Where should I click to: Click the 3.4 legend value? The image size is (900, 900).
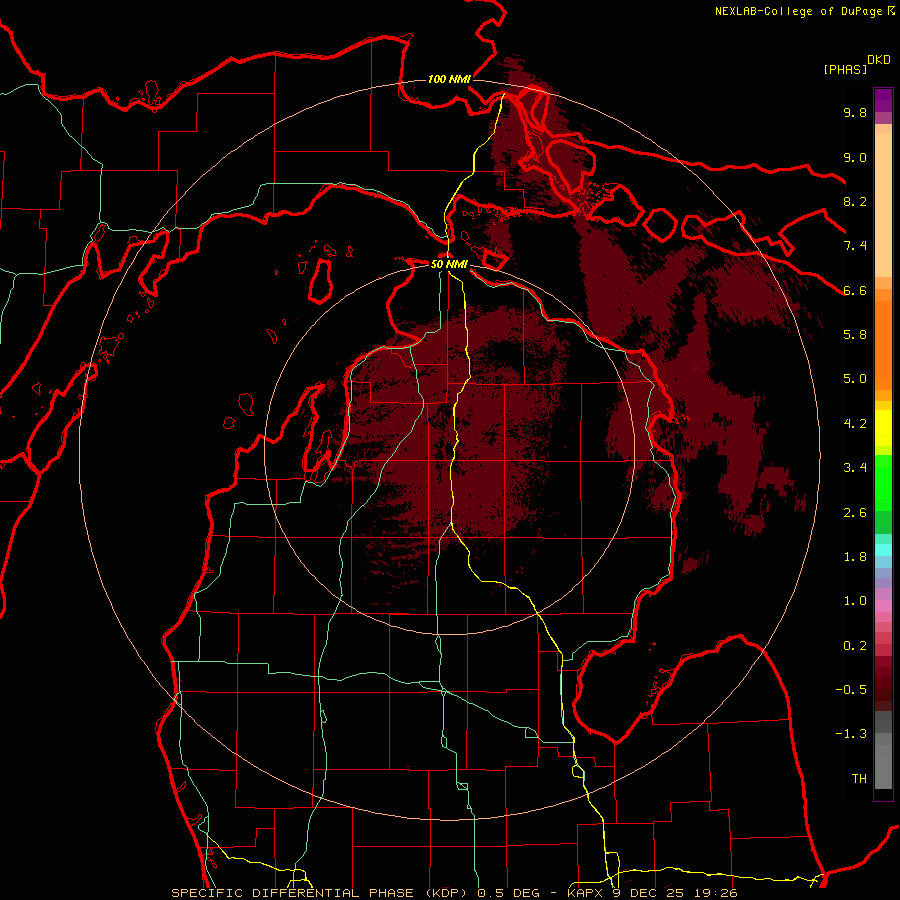coord(855,468)
